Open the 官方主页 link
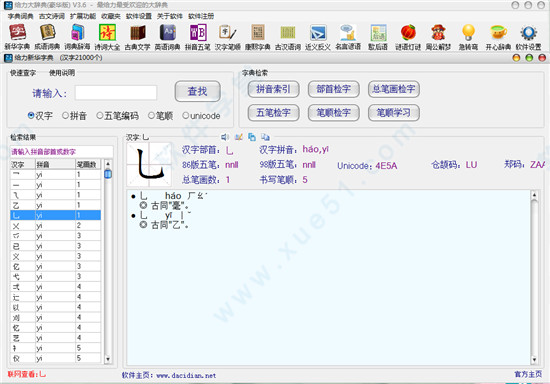 pos(528,374)
